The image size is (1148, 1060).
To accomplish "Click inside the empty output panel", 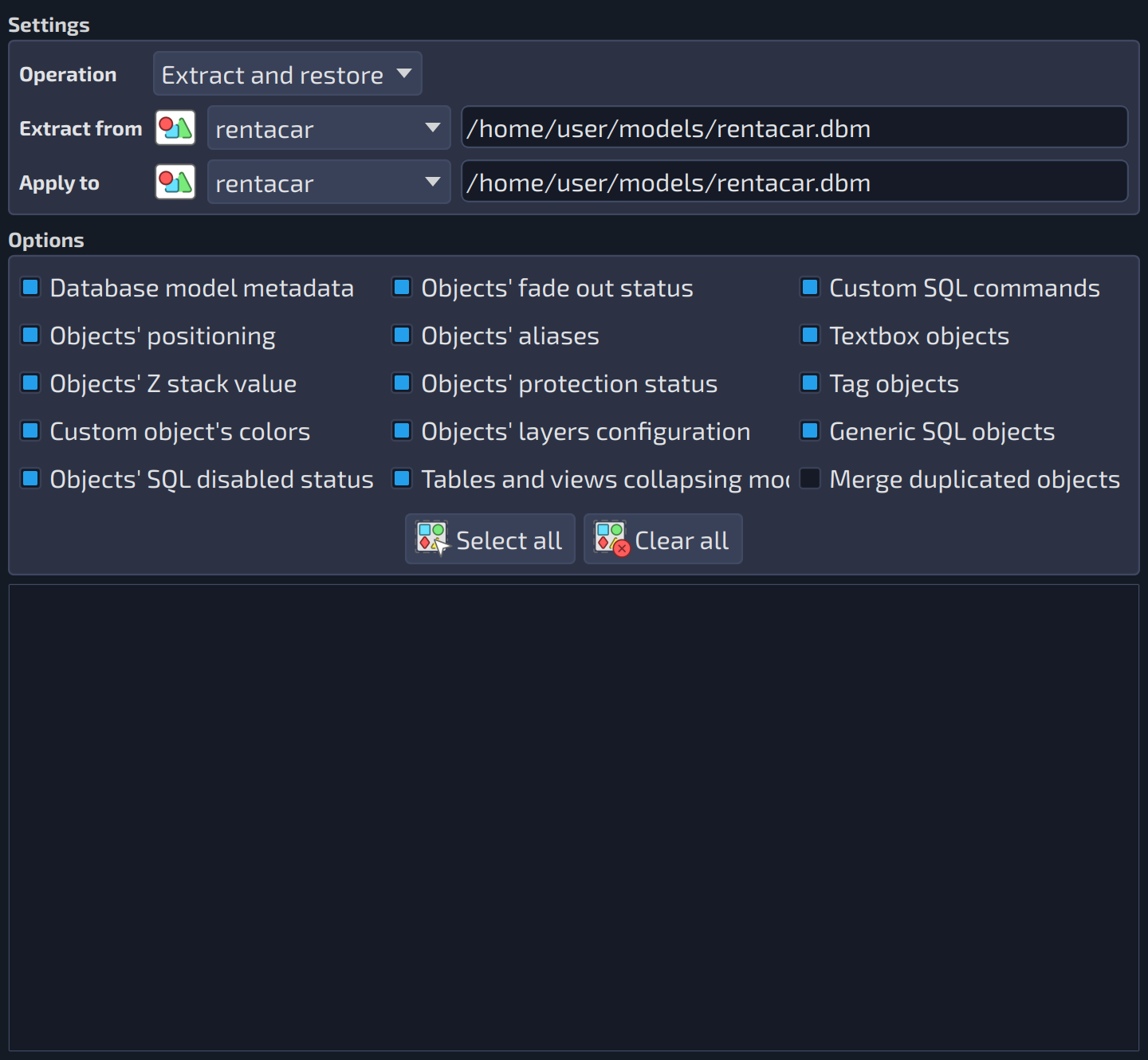I will point(574,818).
